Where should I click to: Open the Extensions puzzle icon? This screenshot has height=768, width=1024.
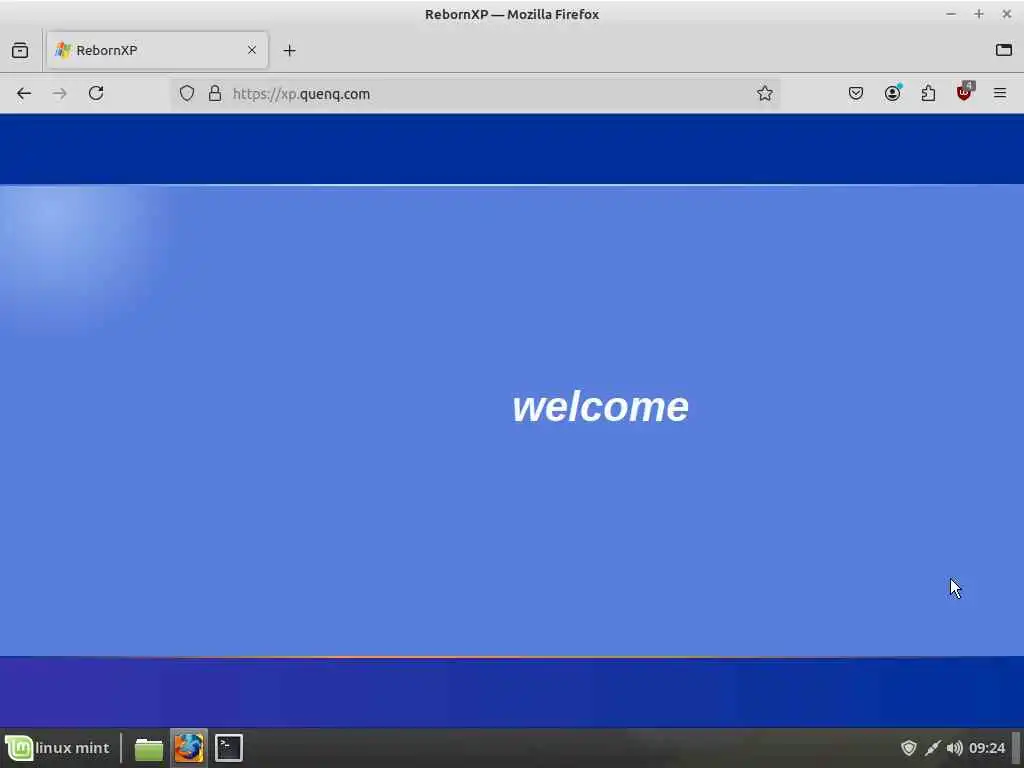point(928,93)
